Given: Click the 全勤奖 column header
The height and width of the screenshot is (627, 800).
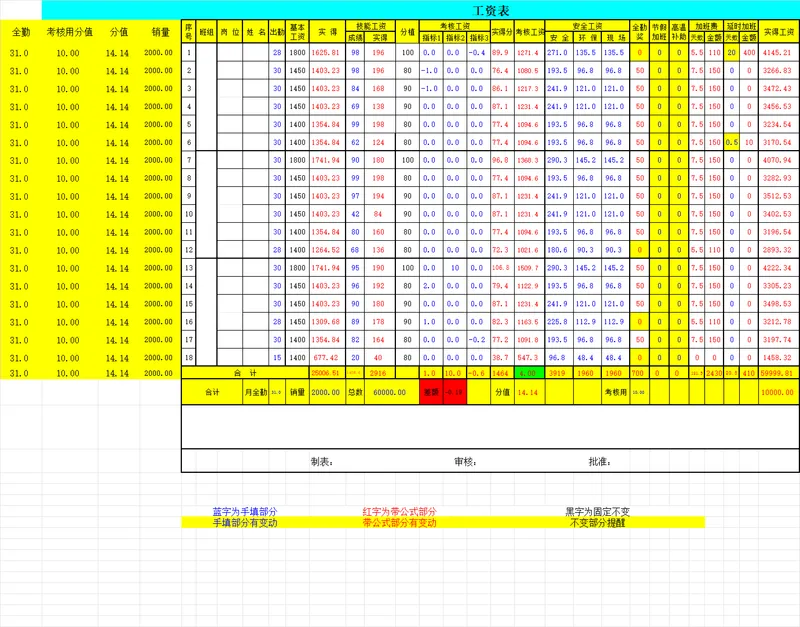Looking at the screenshot, I should point(639,32).
